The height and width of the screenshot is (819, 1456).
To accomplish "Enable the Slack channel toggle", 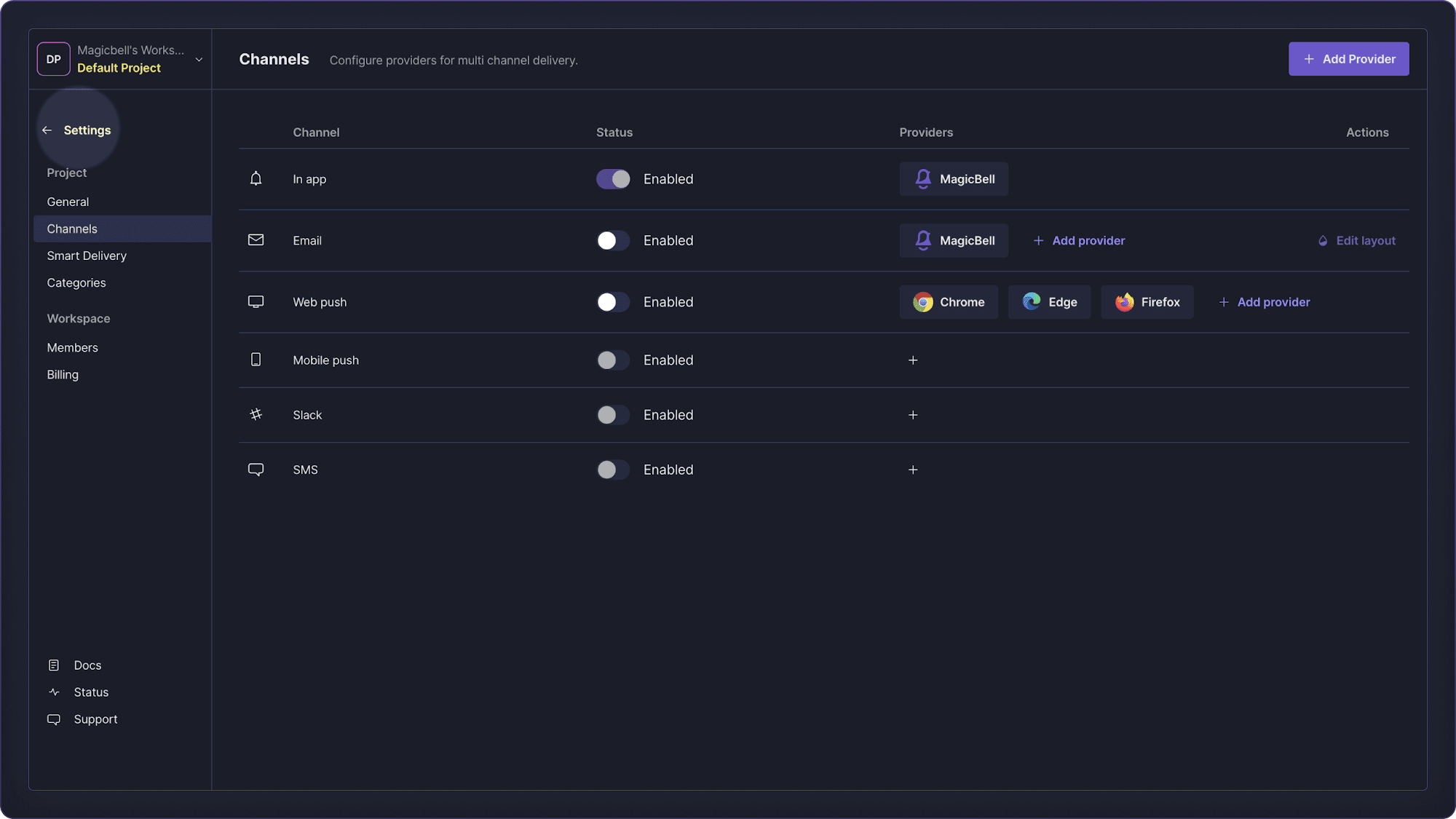I will (x=613, y=415).
